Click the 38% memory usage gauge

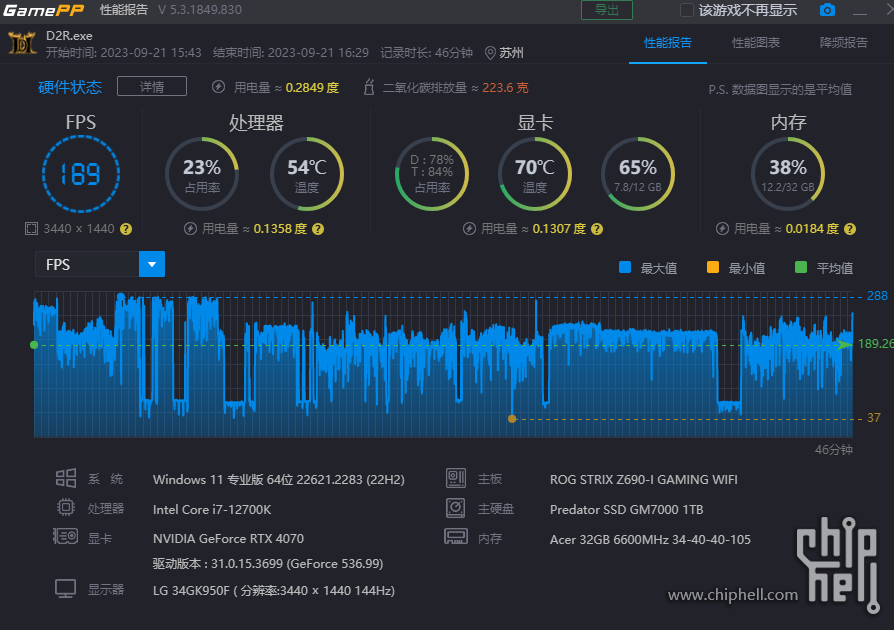pos(788,174)
